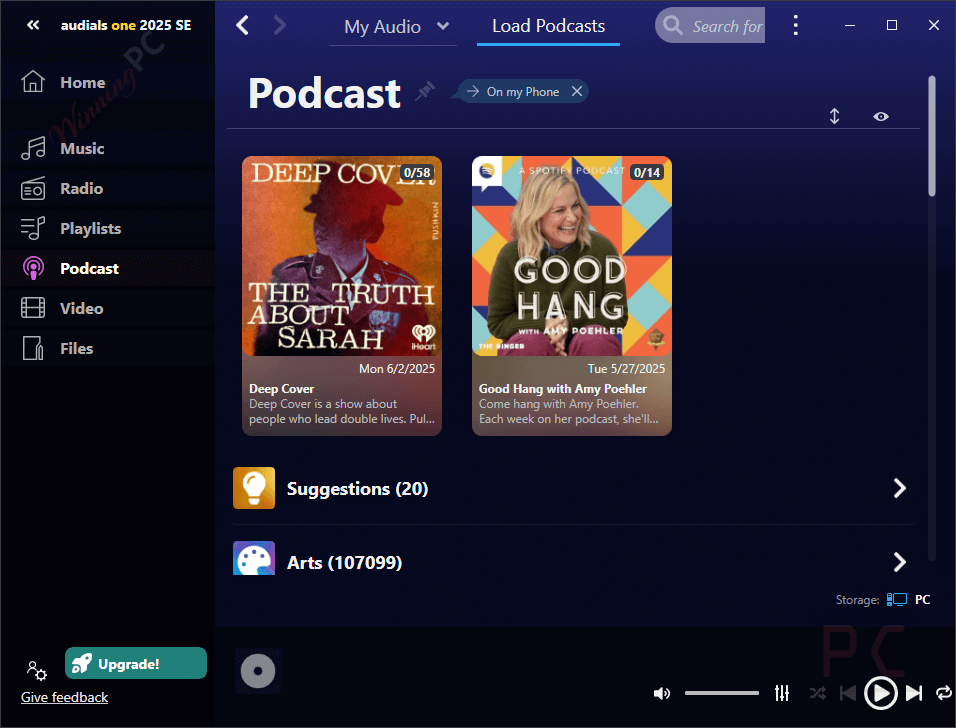This screenshot has width=956, height=728.
Task: Navigate forward with the right arrow
Action: pos(279,26)
